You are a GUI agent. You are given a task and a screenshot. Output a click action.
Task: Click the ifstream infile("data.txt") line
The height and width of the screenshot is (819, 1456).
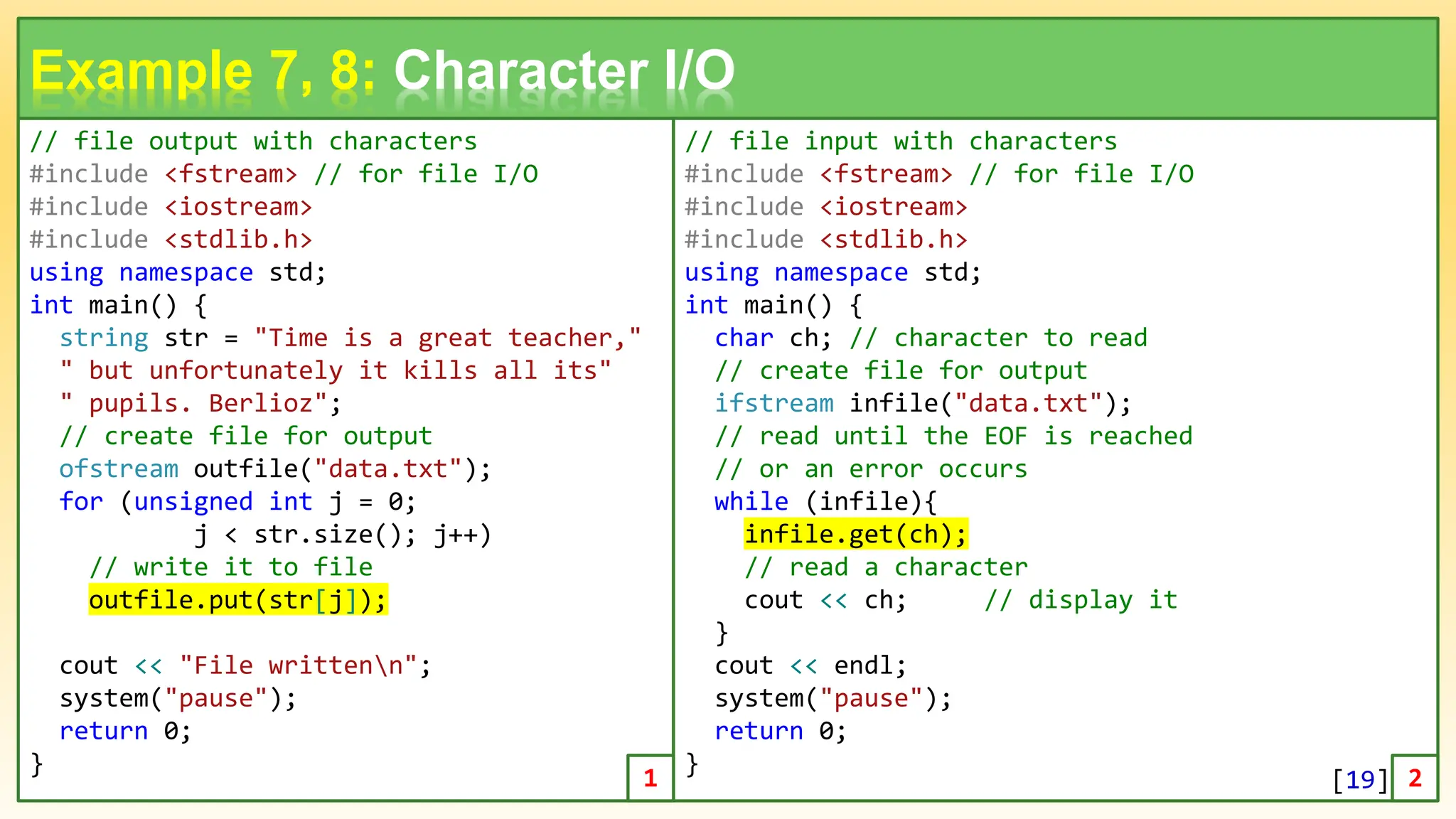(x=922, y=403)
